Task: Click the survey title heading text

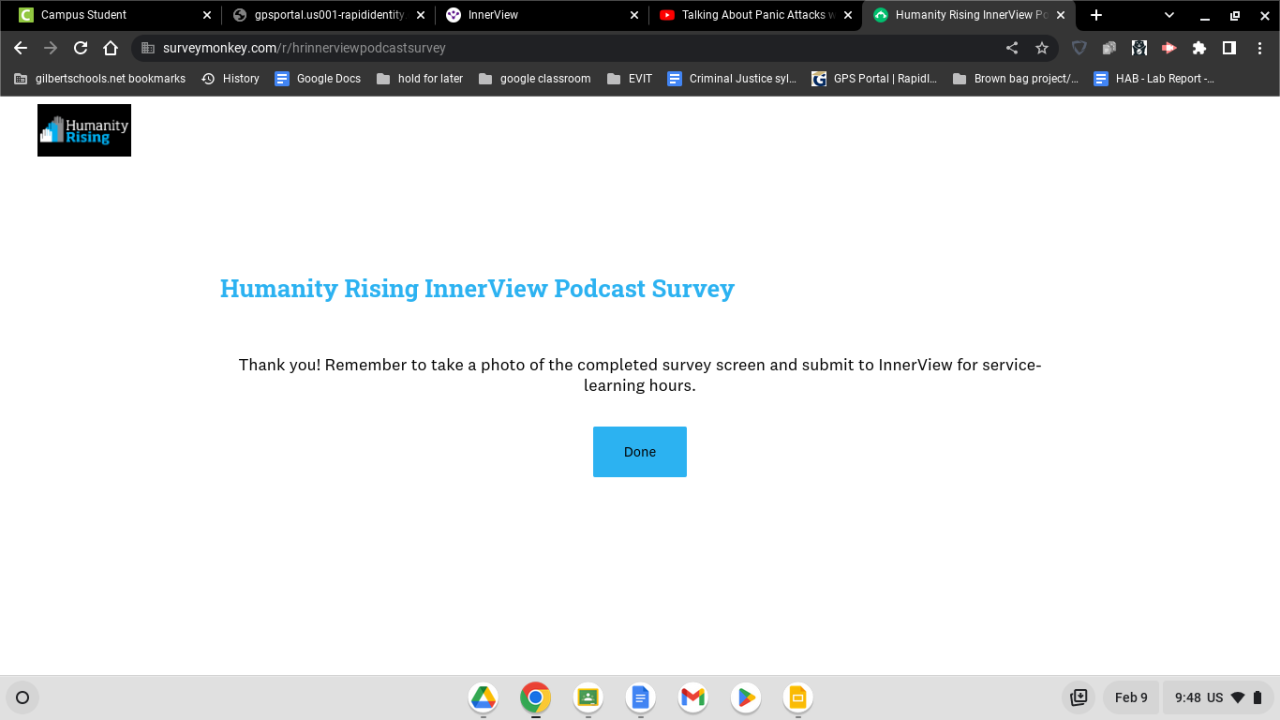Action: coord(477,289)
